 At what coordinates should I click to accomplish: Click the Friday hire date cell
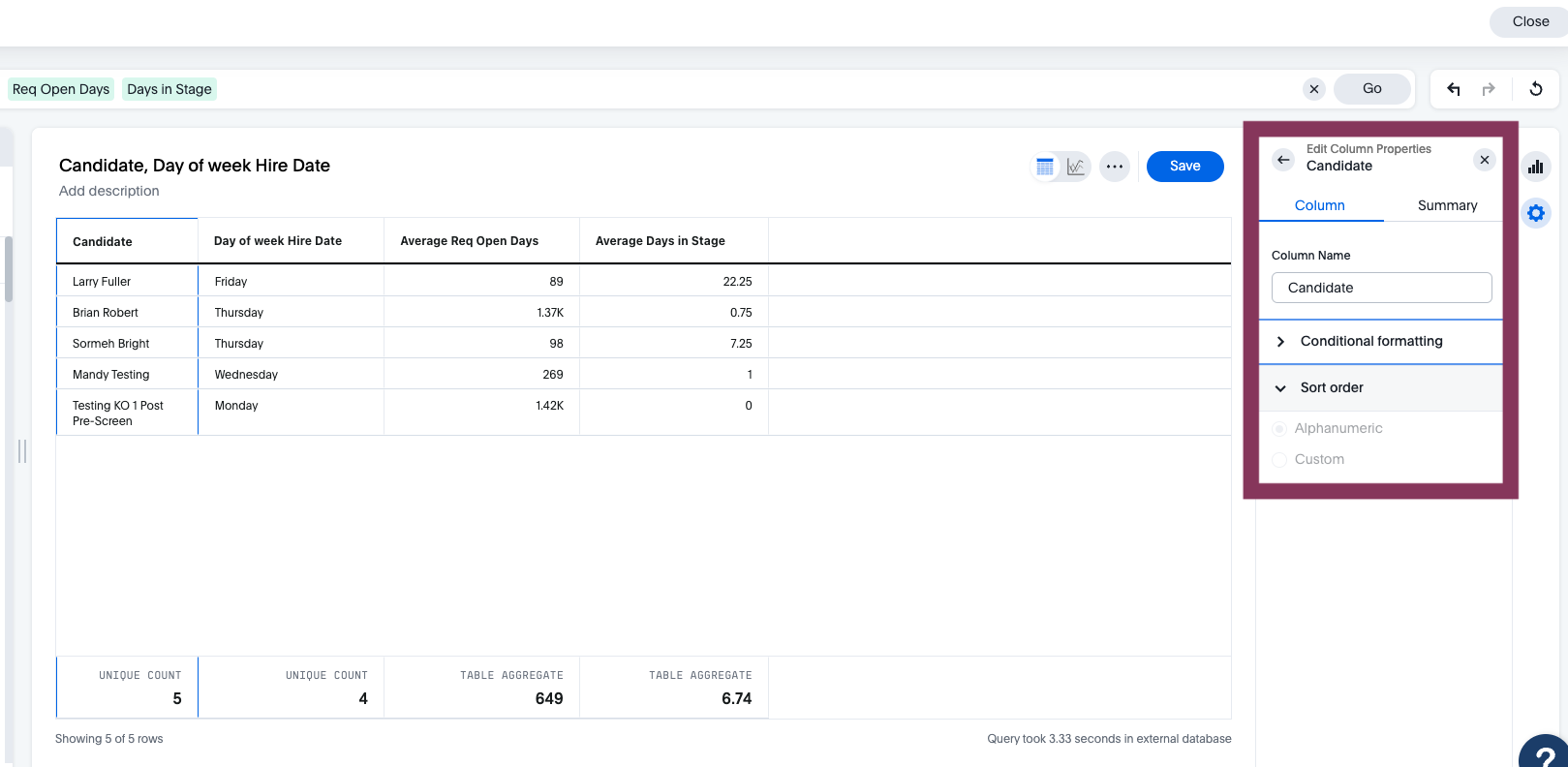click(x=291, y=282)
